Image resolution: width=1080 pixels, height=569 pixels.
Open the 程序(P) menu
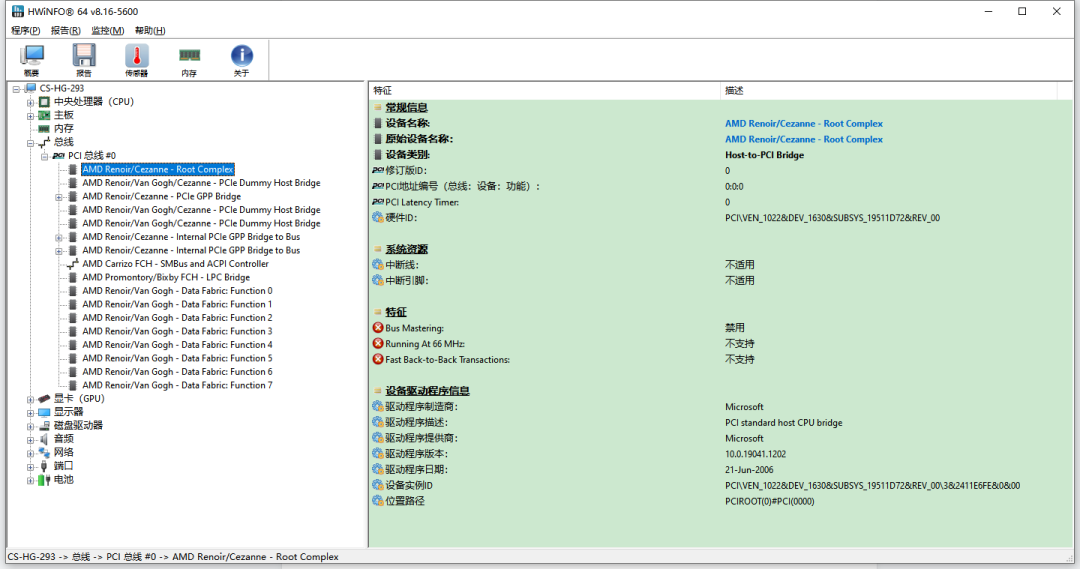point(25,30)
